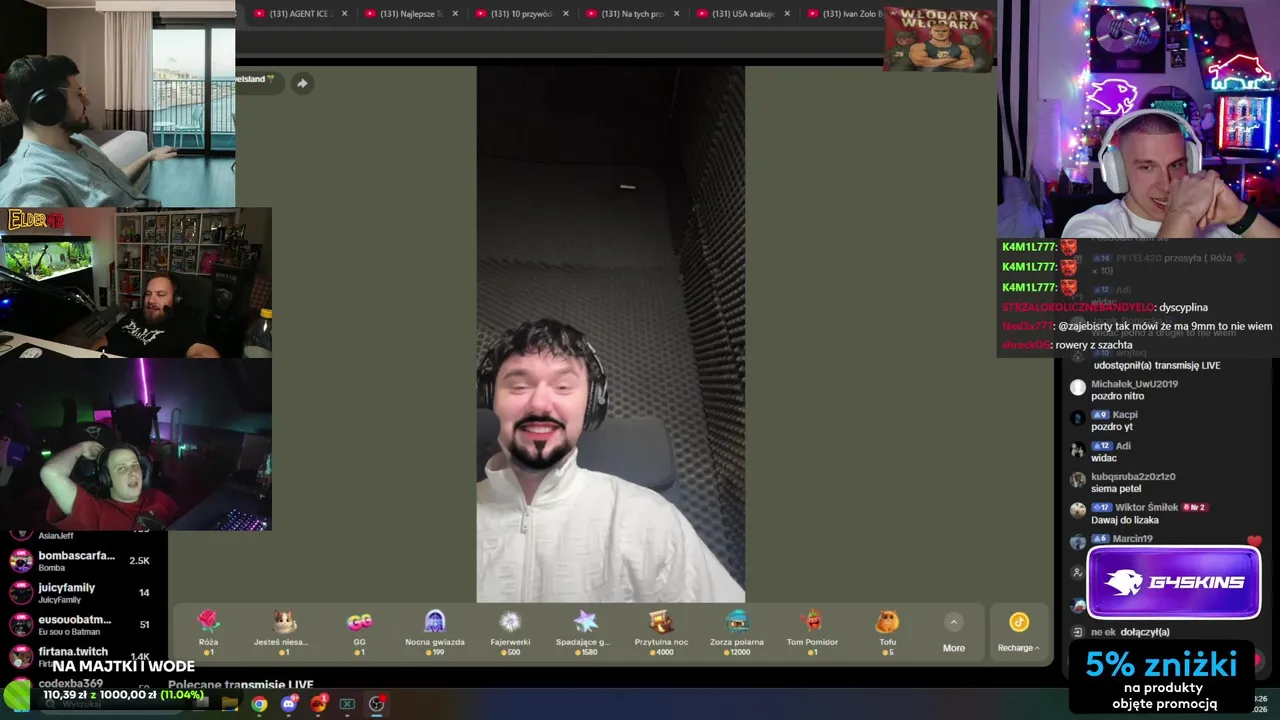The width and height of the screenshot is (1280, 720).
Task: Close the Na tych prz browser tab
Action: coord(677,14)
